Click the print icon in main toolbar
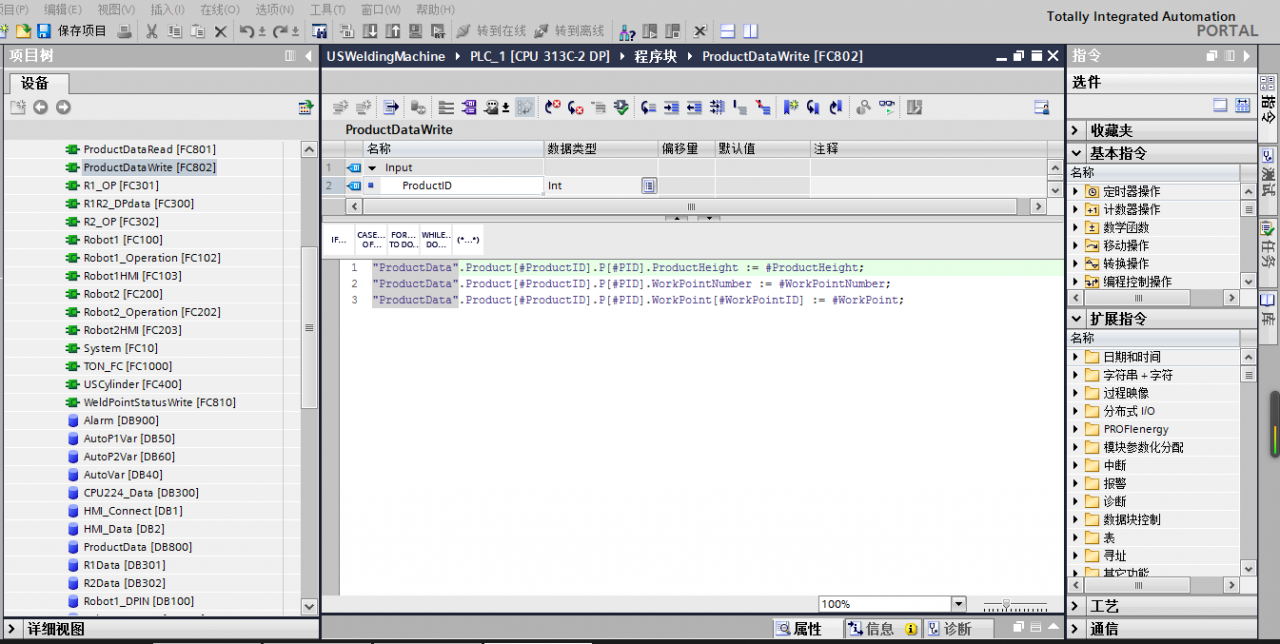Screen dimensions: 1280x644 (x=125, y=31)
